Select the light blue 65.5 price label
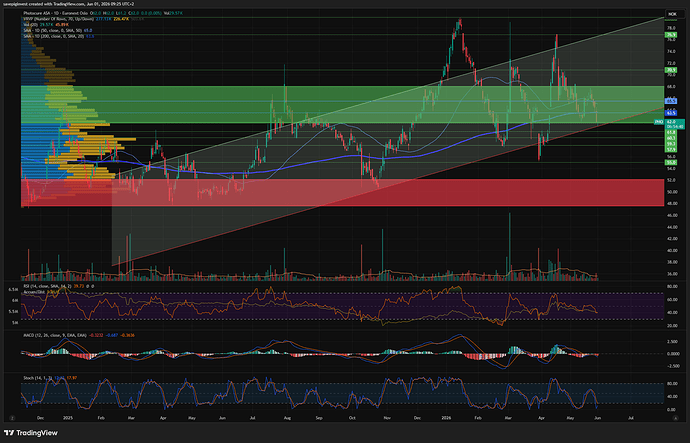Viewport: 690px width, 443px height. coord(671,101)
